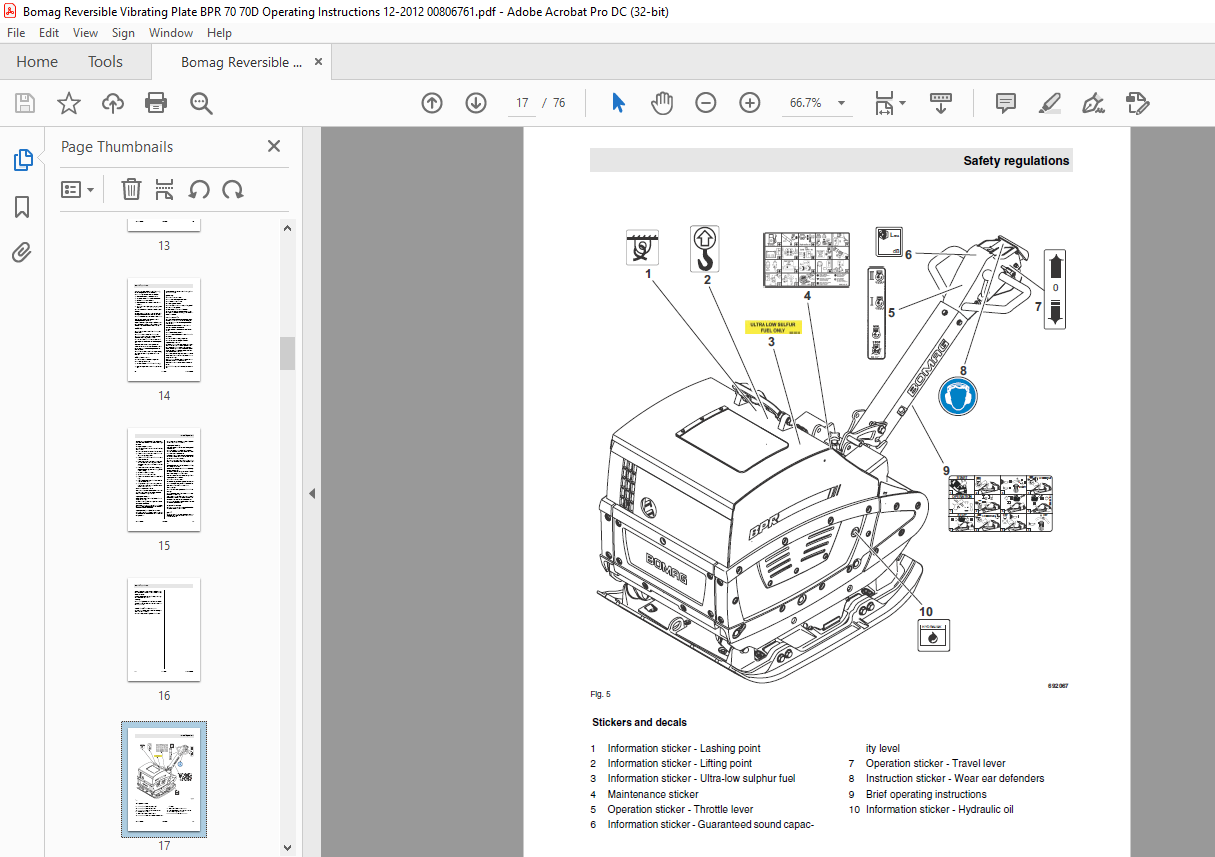This screenshot has width=1215, height=857.
Task: Switch to the Tools tab
Action: tap(105, 62)
